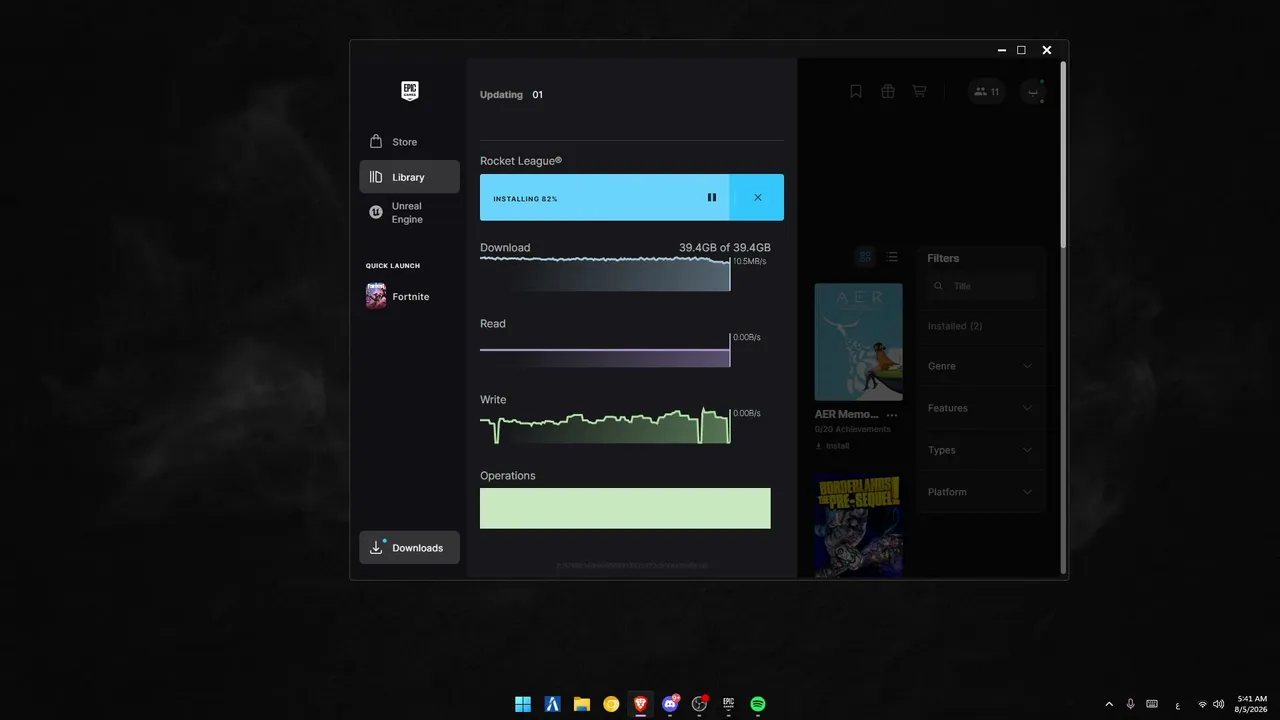Open Spotify from the taskbar
Viewport: 1280px width, 720px height.
(x=758, y=704)
